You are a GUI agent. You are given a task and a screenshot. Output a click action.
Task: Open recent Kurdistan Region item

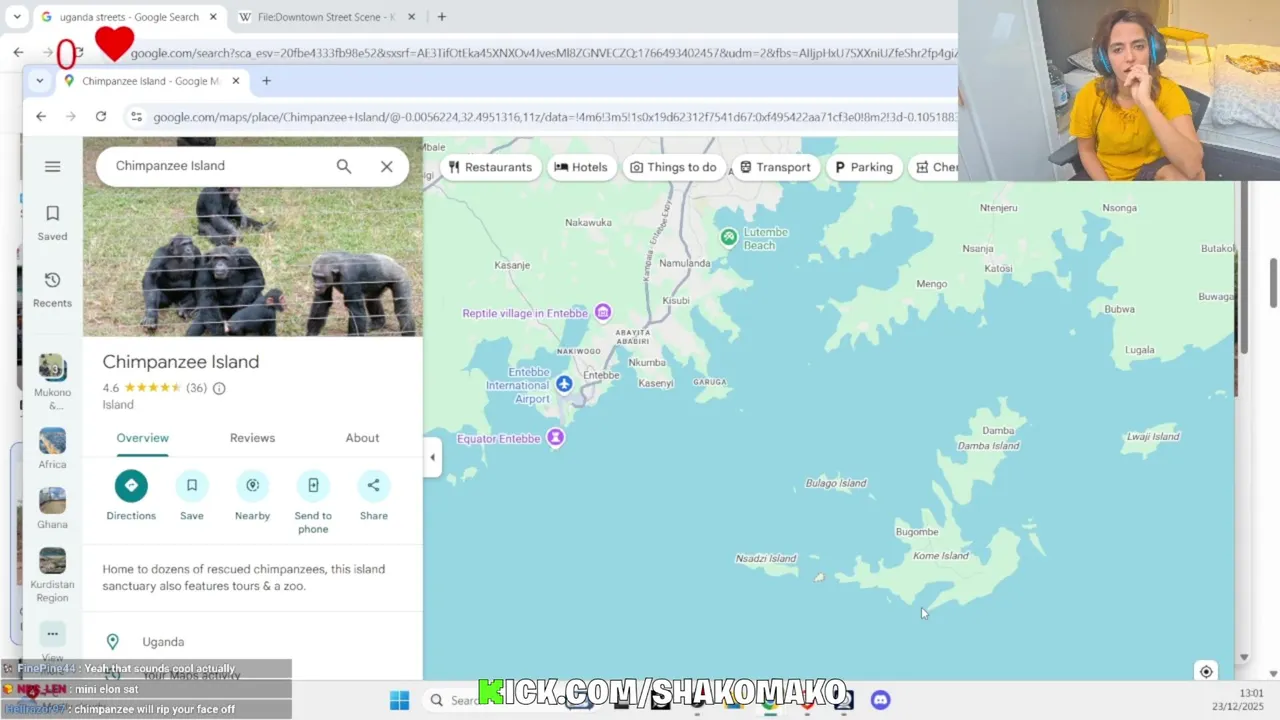pyautogui.click(x=52, y=574)
